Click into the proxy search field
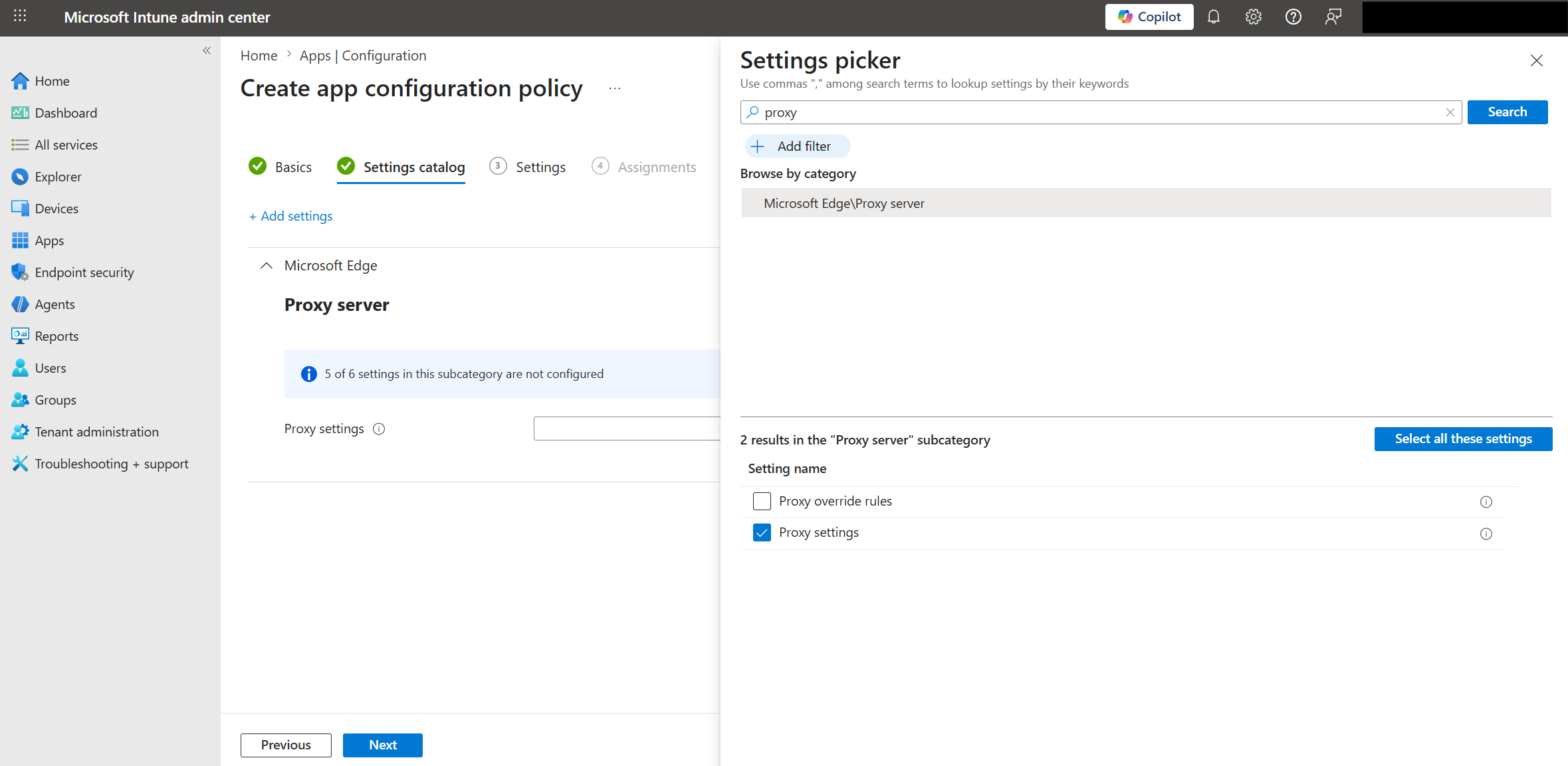1568x766 pixels. [1101, 112]
